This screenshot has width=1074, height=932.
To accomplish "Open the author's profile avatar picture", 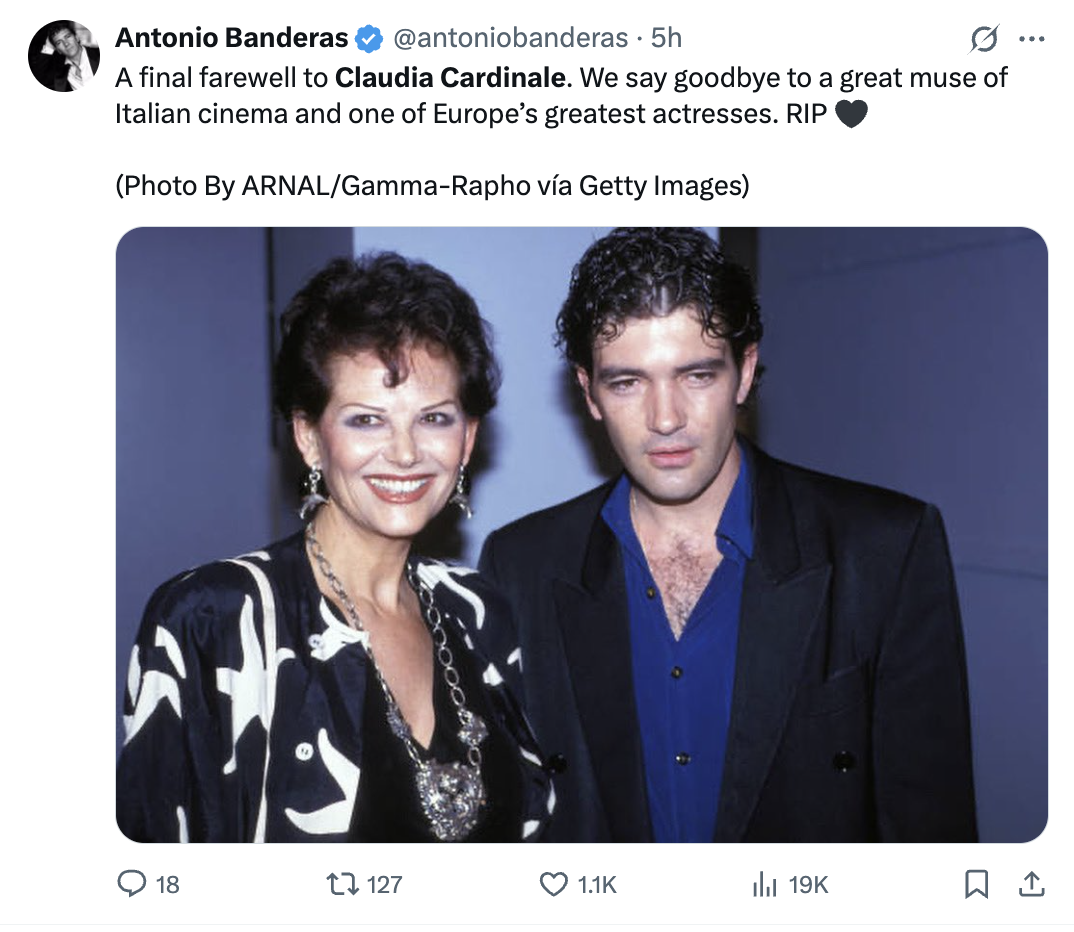I will (x=64, y=56).
